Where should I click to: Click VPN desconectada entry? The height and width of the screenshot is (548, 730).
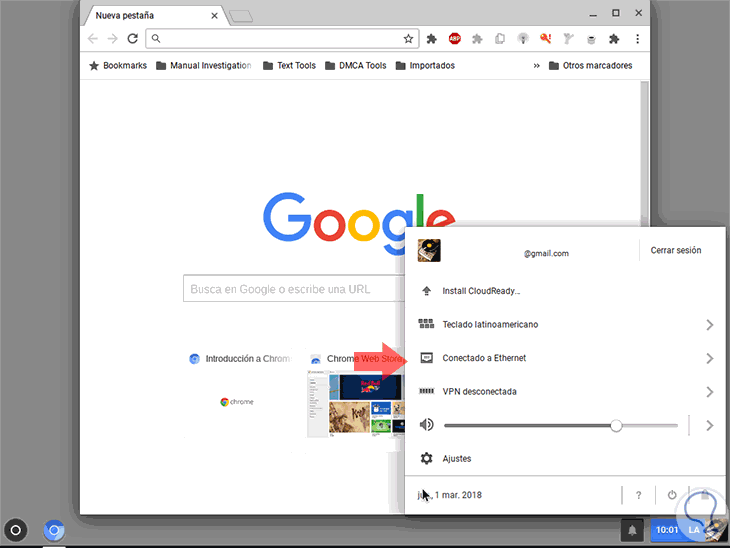[x=565, y=392]
